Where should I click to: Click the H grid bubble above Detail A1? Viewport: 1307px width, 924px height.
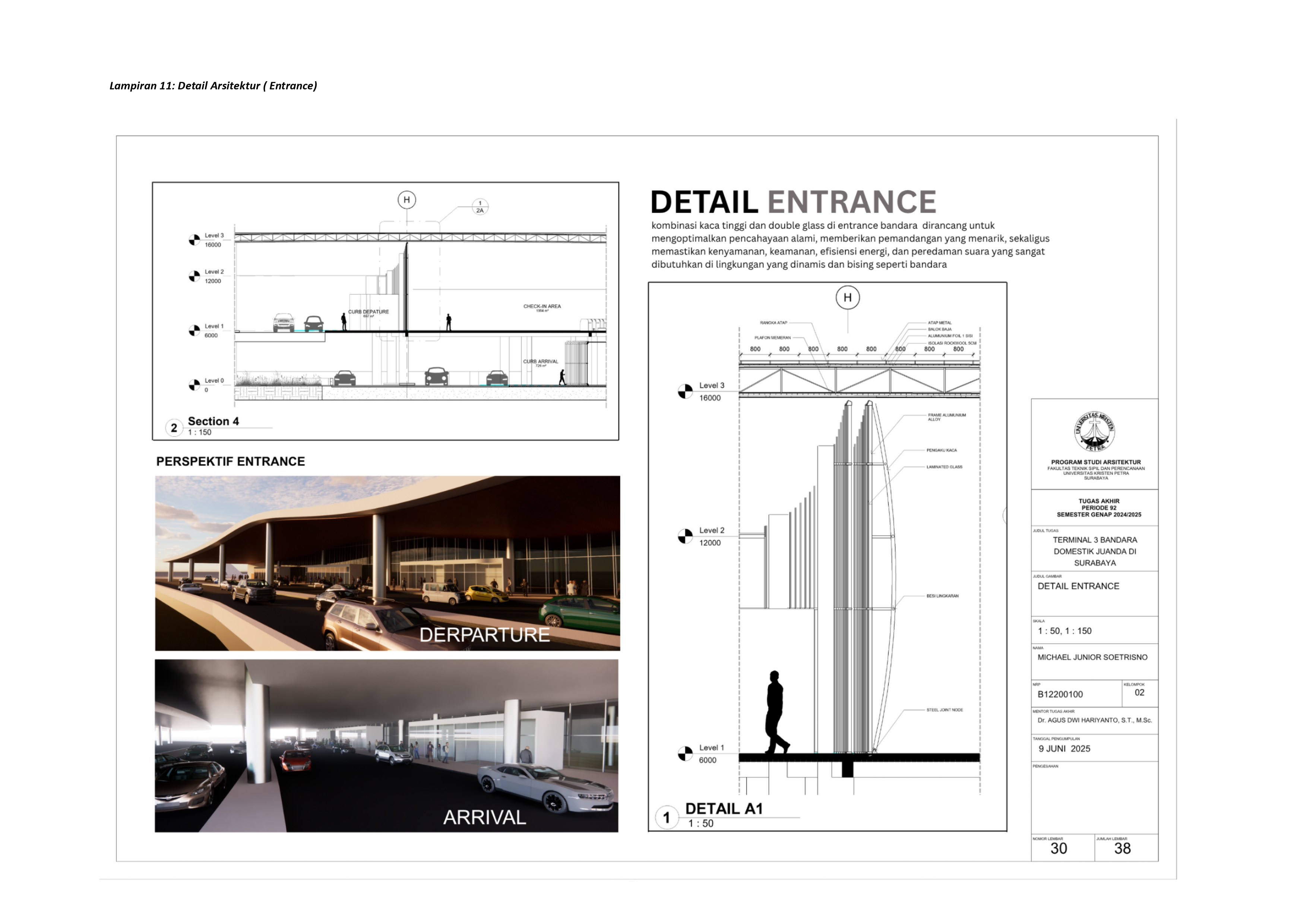pyautogui.click(x=848, y=298)
